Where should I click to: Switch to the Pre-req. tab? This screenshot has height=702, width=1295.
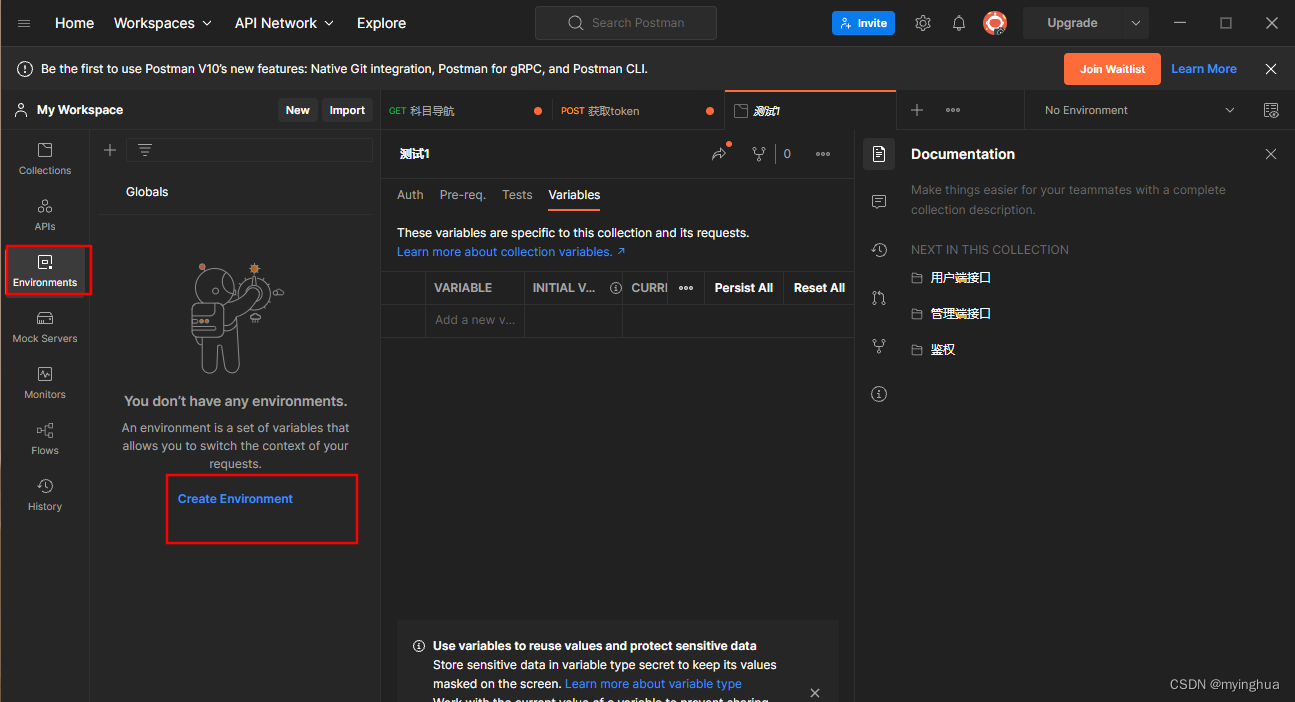(462, 195)
